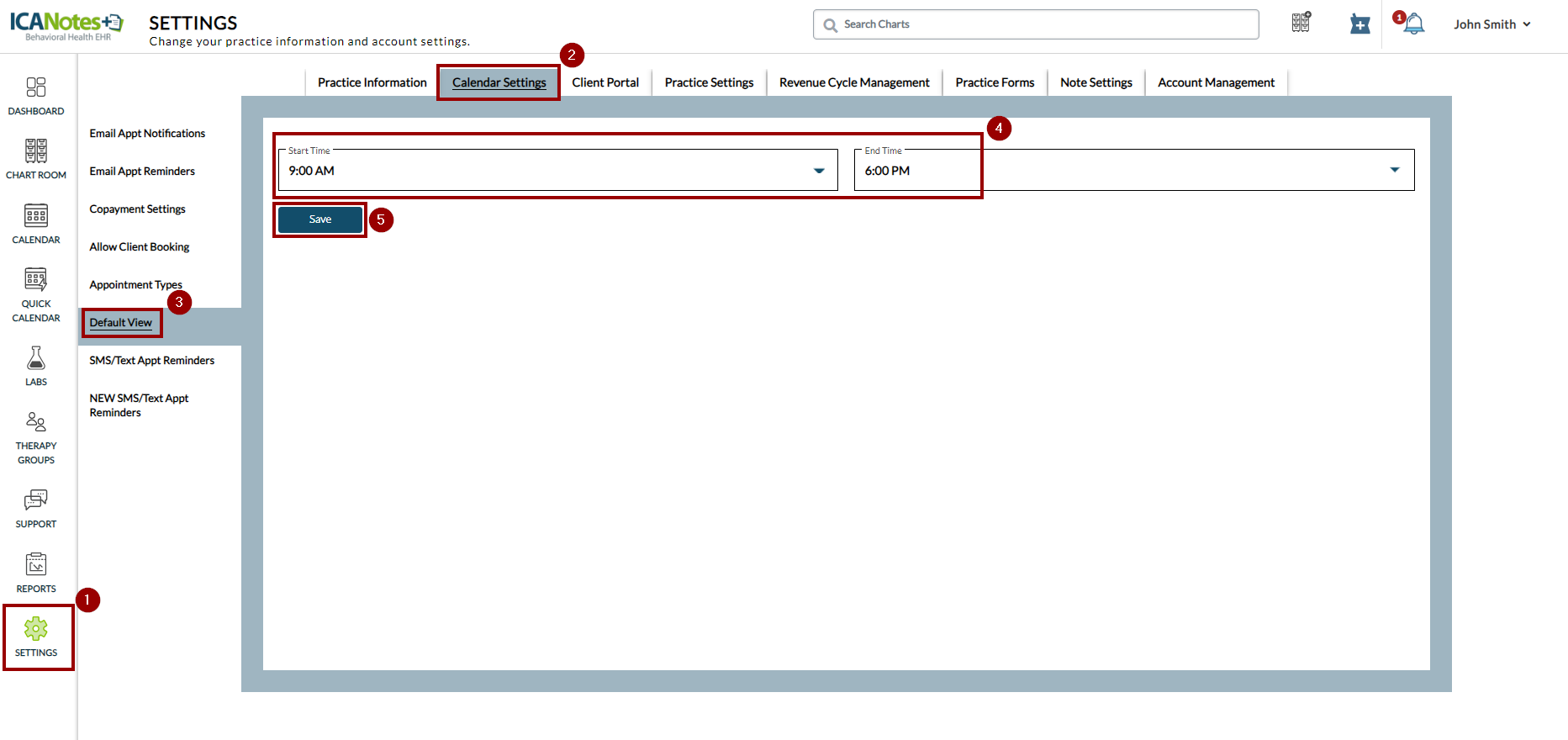
Task: Click the Settings gear icon
Action: coord(36,630)
